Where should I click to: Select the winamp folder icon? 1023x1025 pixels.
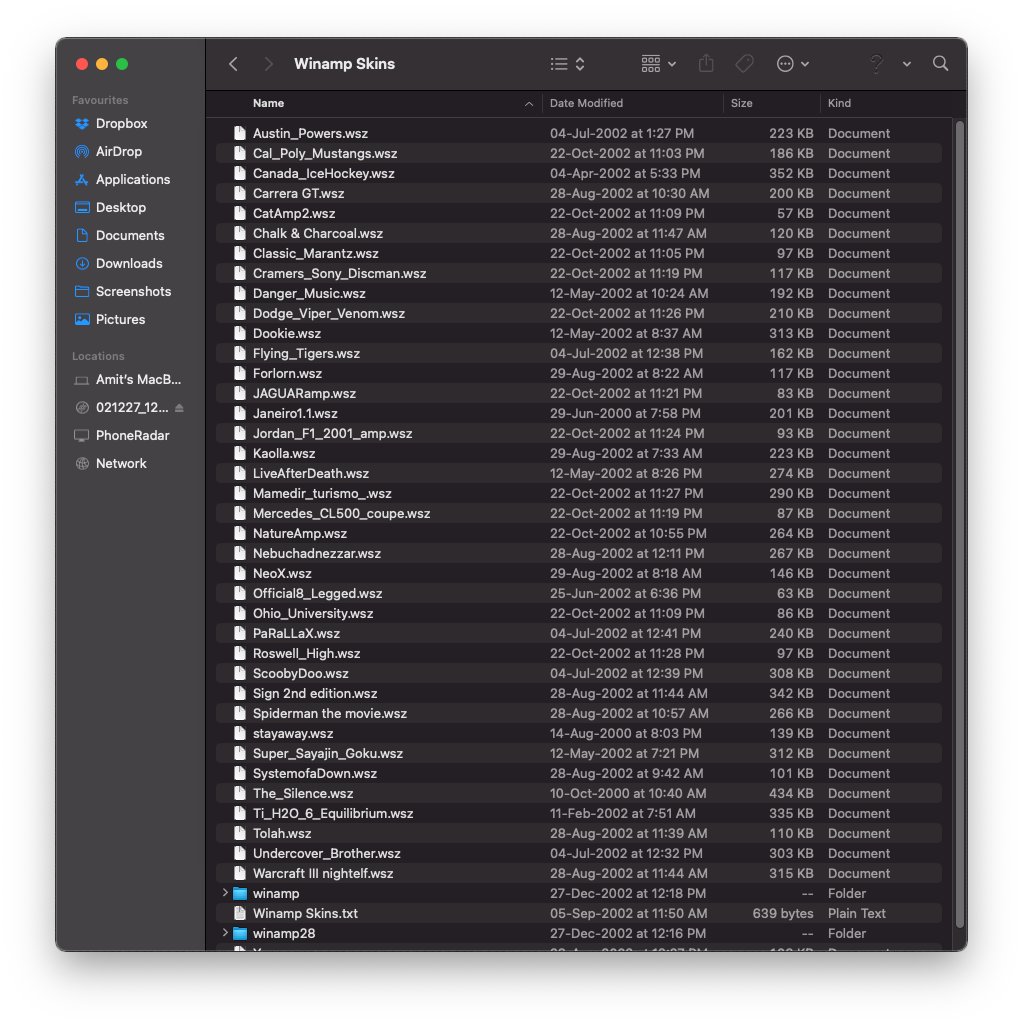(240, 894)
